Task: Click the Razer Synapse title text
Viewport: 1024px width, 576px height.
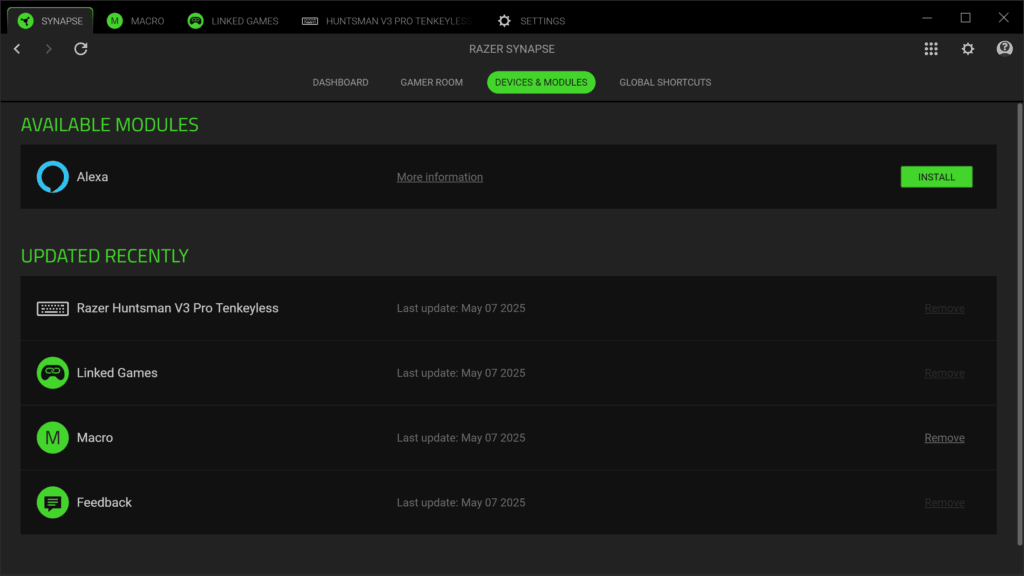Action: click(x=512, y=49)
